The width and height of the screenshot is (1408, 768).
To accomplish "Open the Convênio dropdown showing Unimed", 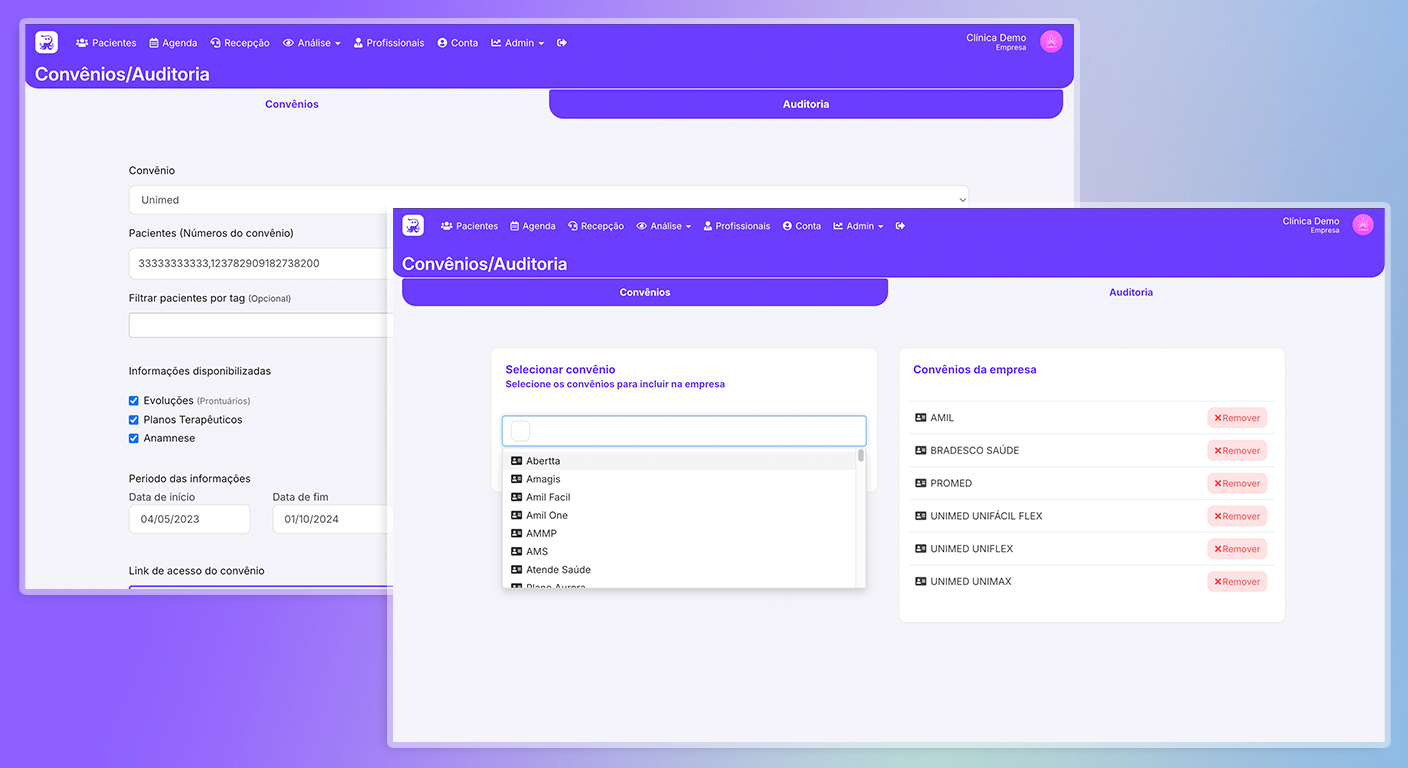I will [x=548, y=200].
